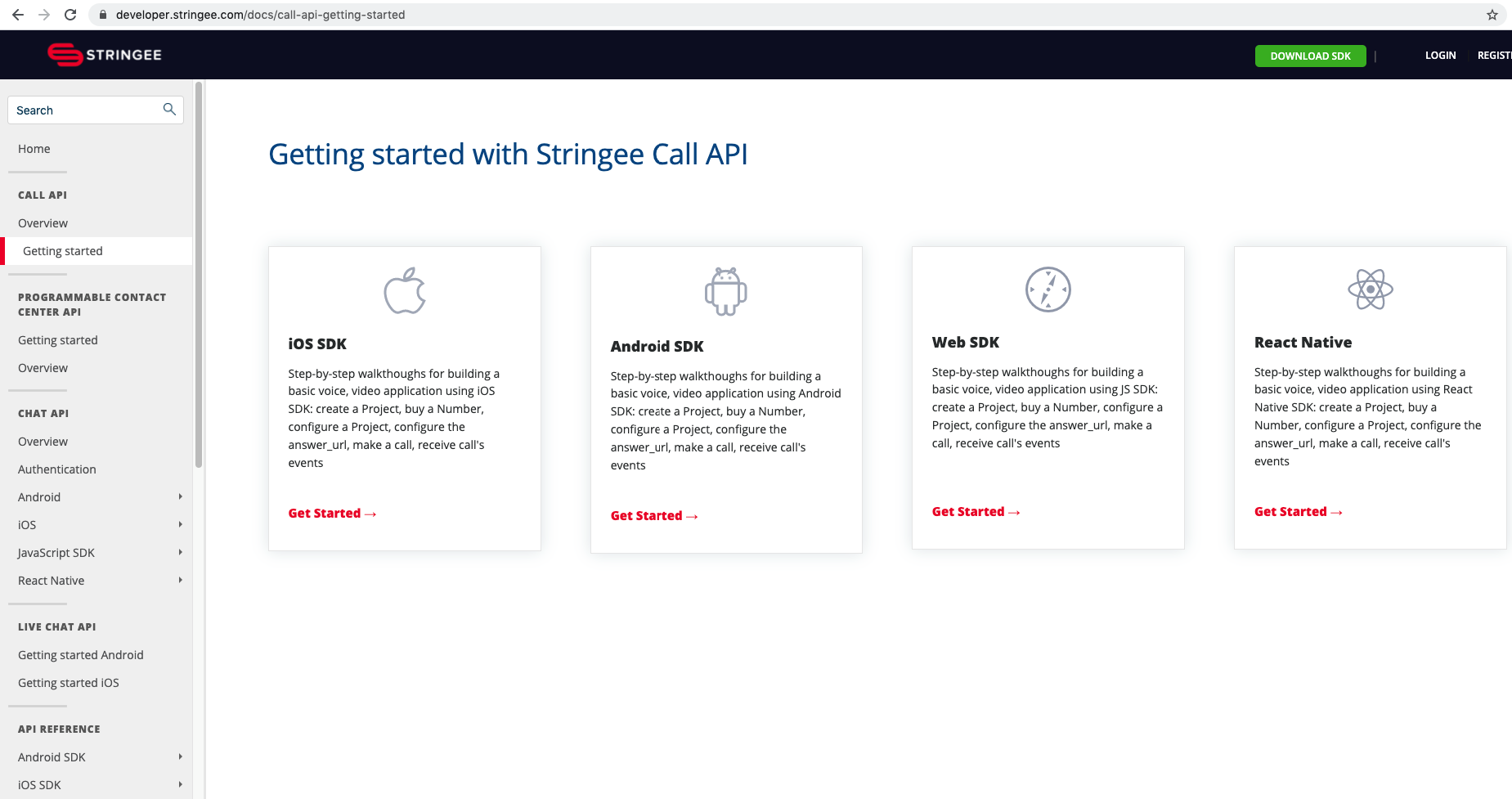Navigate back with browser back arrow
Viewport: 1512px width, 799px height.
tap(17, 14)
